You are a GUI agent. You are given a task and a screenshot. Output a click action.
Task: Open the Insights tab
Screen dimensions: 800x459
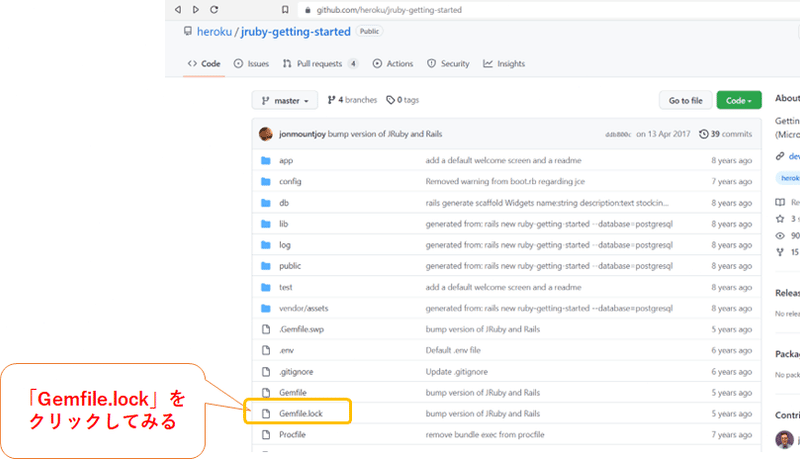click(504, 64)
